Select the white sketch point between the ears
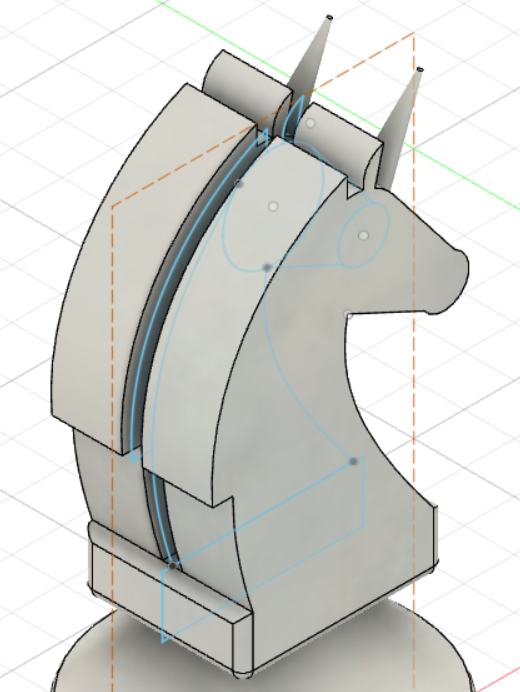 click(x=311, y=124)
